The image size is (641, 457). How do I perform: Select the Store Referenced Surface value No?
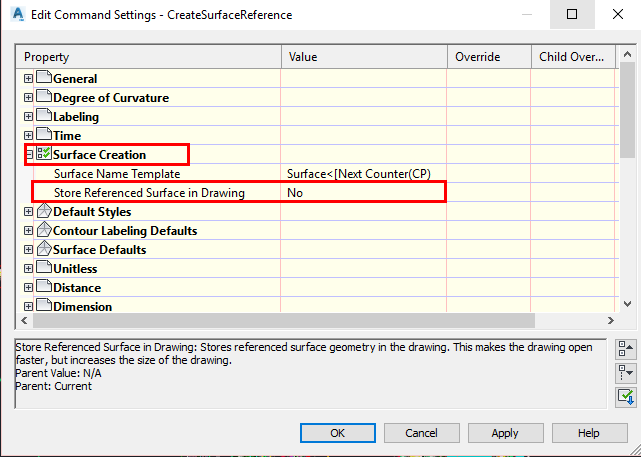363,193
